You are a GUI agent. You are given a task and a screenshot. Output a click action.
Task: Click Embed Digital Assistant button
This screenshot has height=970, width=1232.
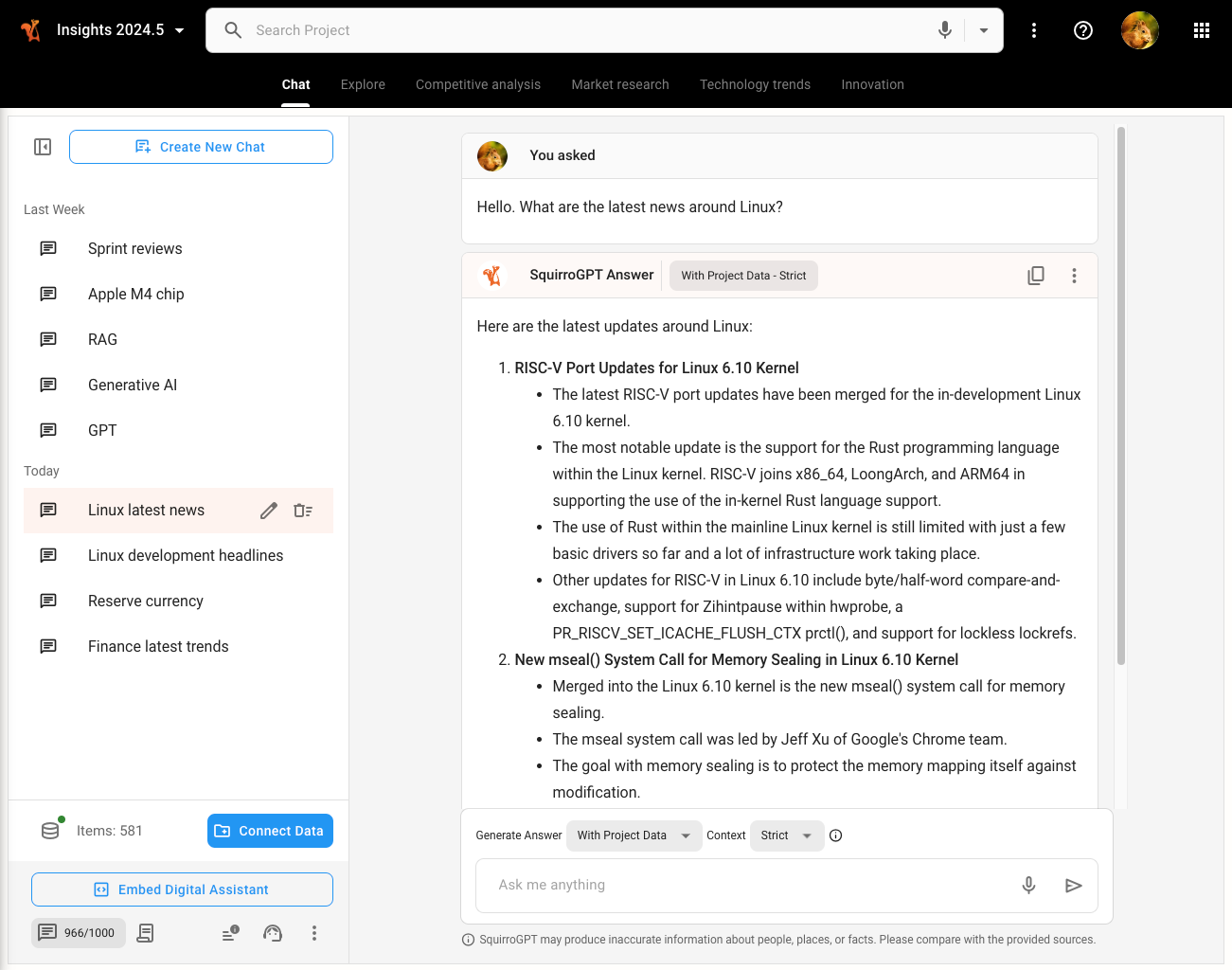click(182, 889)
